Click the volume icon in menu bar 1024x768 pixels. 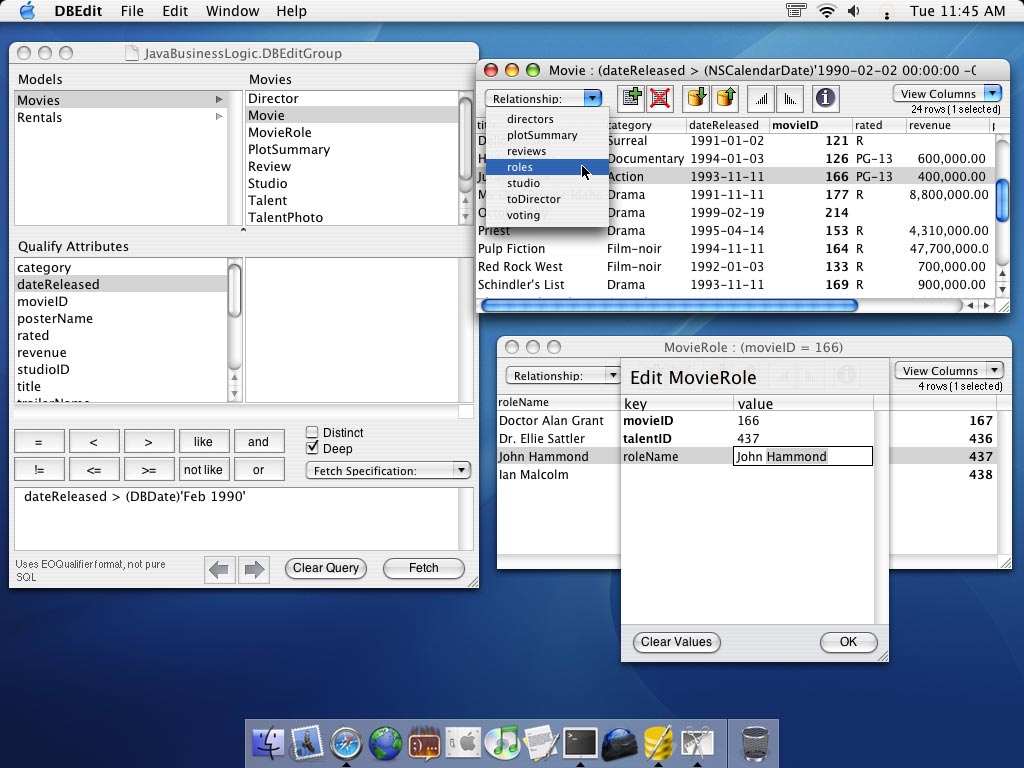tap(854, 11)
